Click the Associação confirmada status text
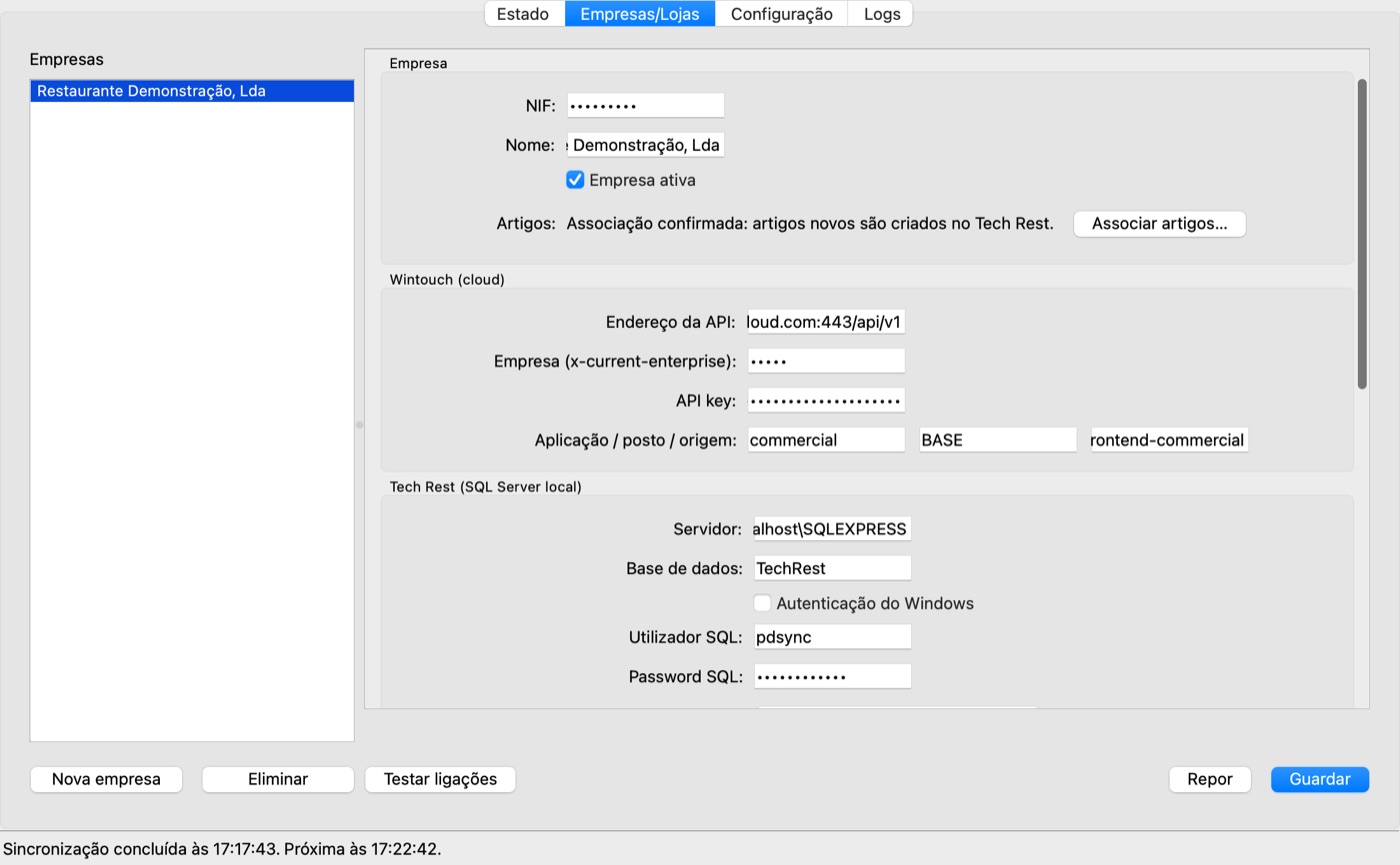This screenshot has height=865, width=1400. (x=810, y=224)
